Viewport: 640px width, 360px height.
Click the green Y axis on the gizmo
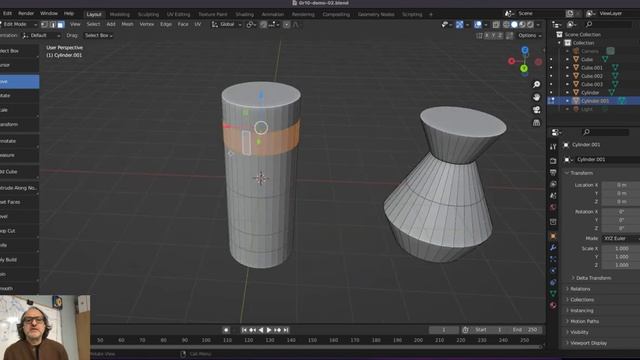tap(524, 68)
